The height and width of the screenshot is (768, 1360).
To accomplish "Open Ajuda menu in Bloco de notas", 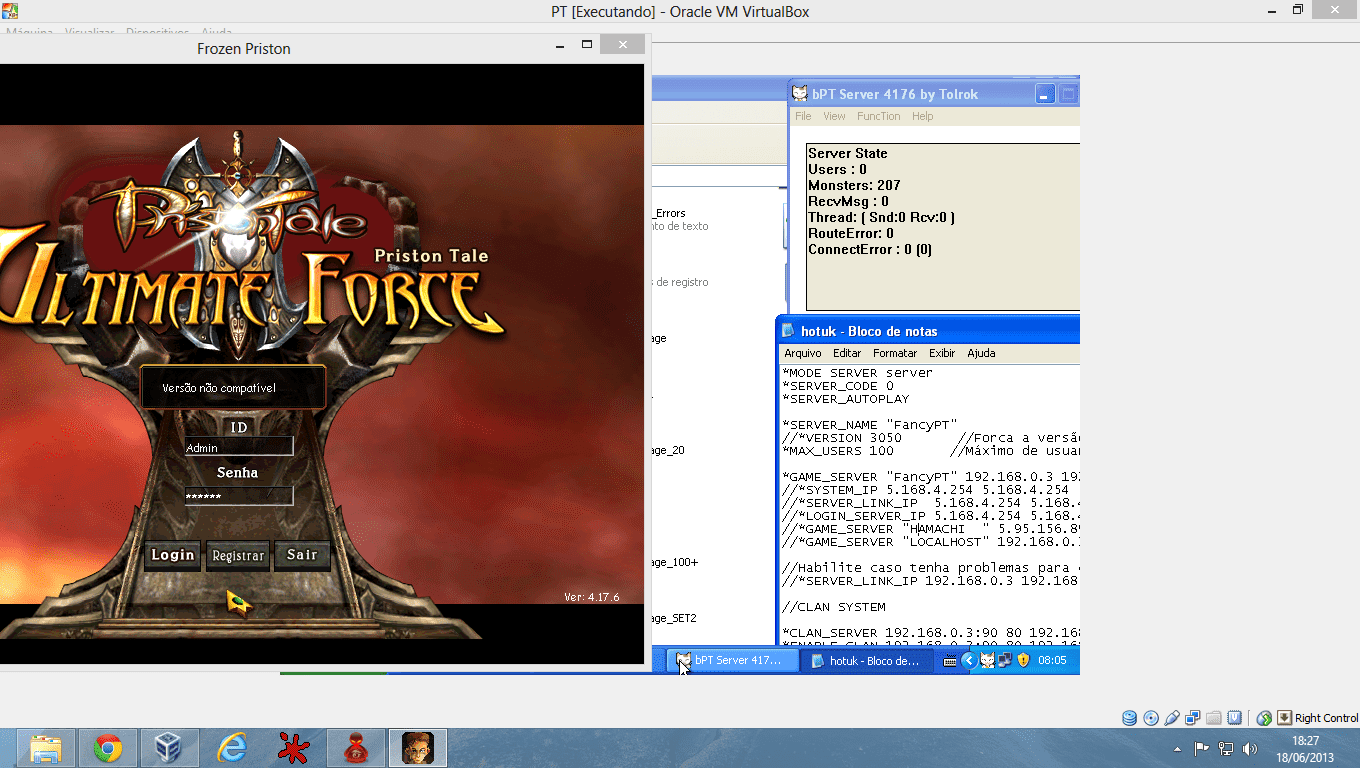I will (981, 353).
